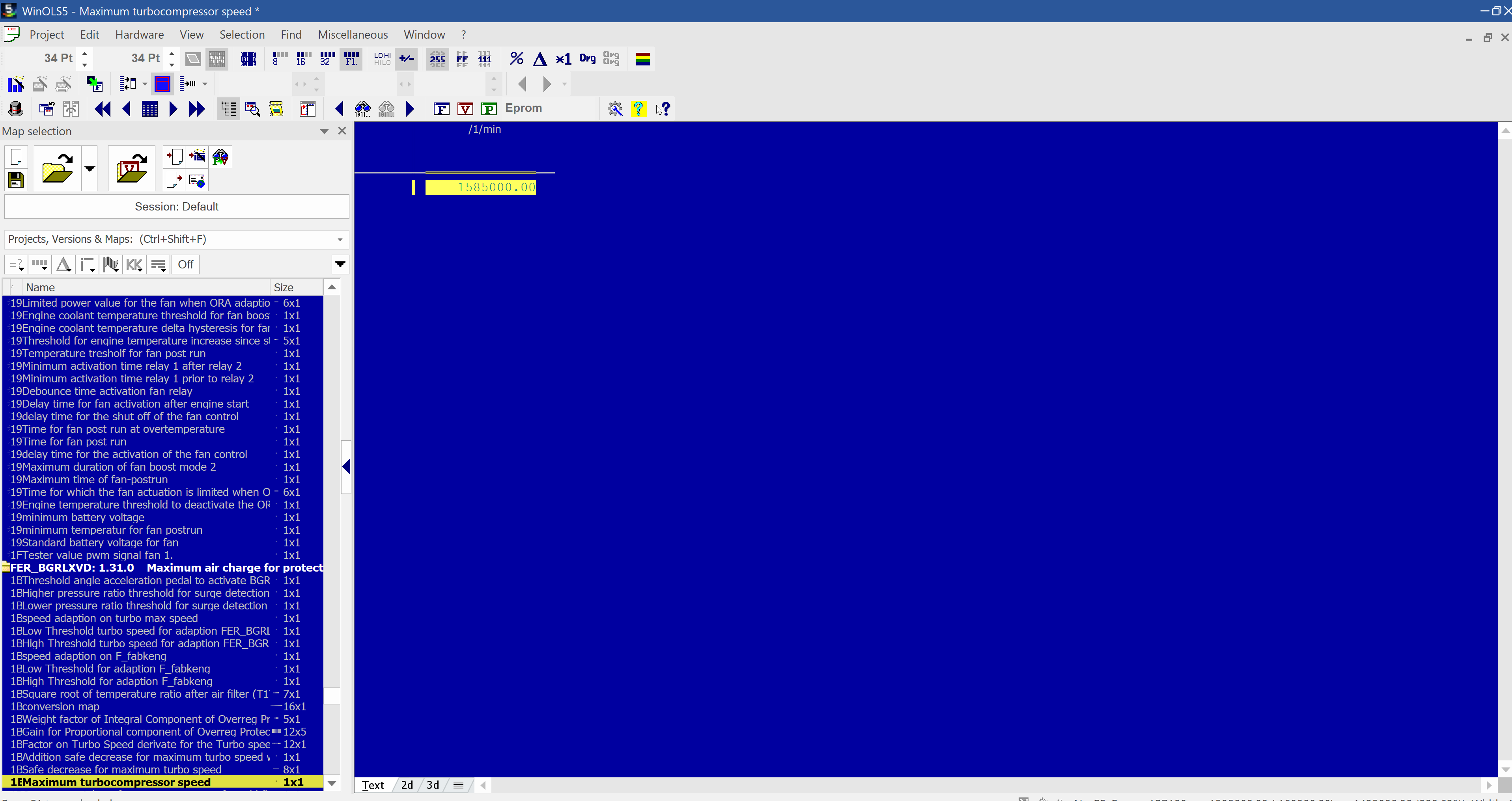Open version with V folder icon
Viewport: 1512px width, 801px height.
coord(131,168)
